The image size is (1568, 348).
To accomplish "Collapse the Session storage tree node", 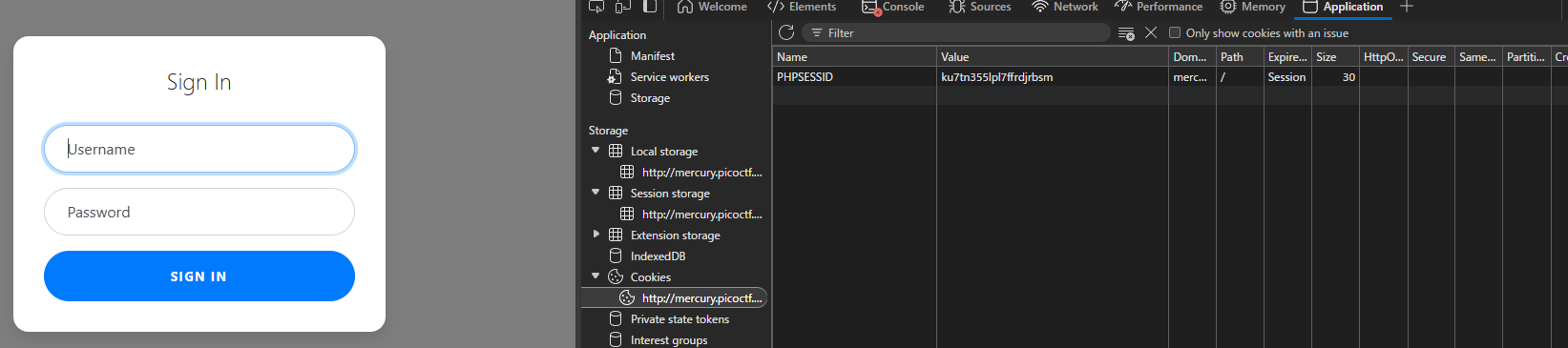I will point(596,193).
